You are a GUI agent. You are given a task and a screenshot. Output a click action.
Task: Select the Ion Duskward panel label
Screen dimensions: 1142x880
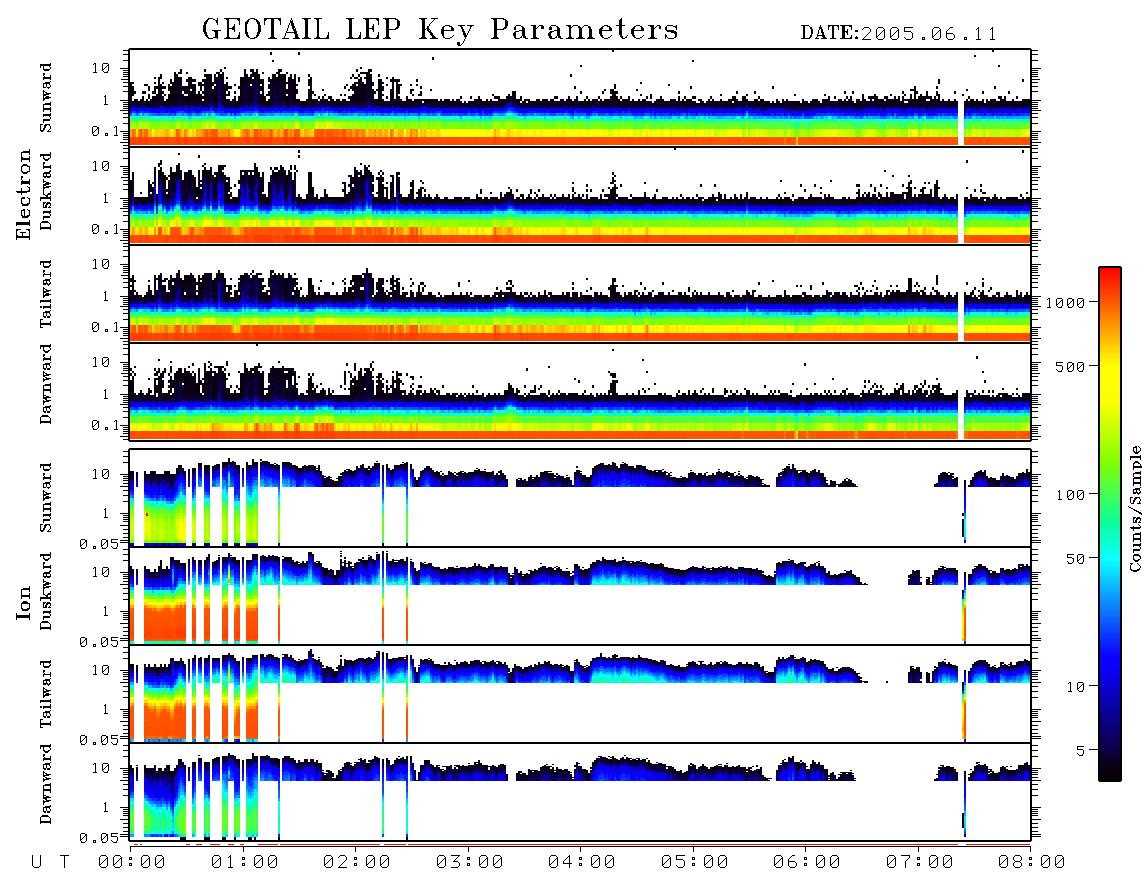coord(46,591)
